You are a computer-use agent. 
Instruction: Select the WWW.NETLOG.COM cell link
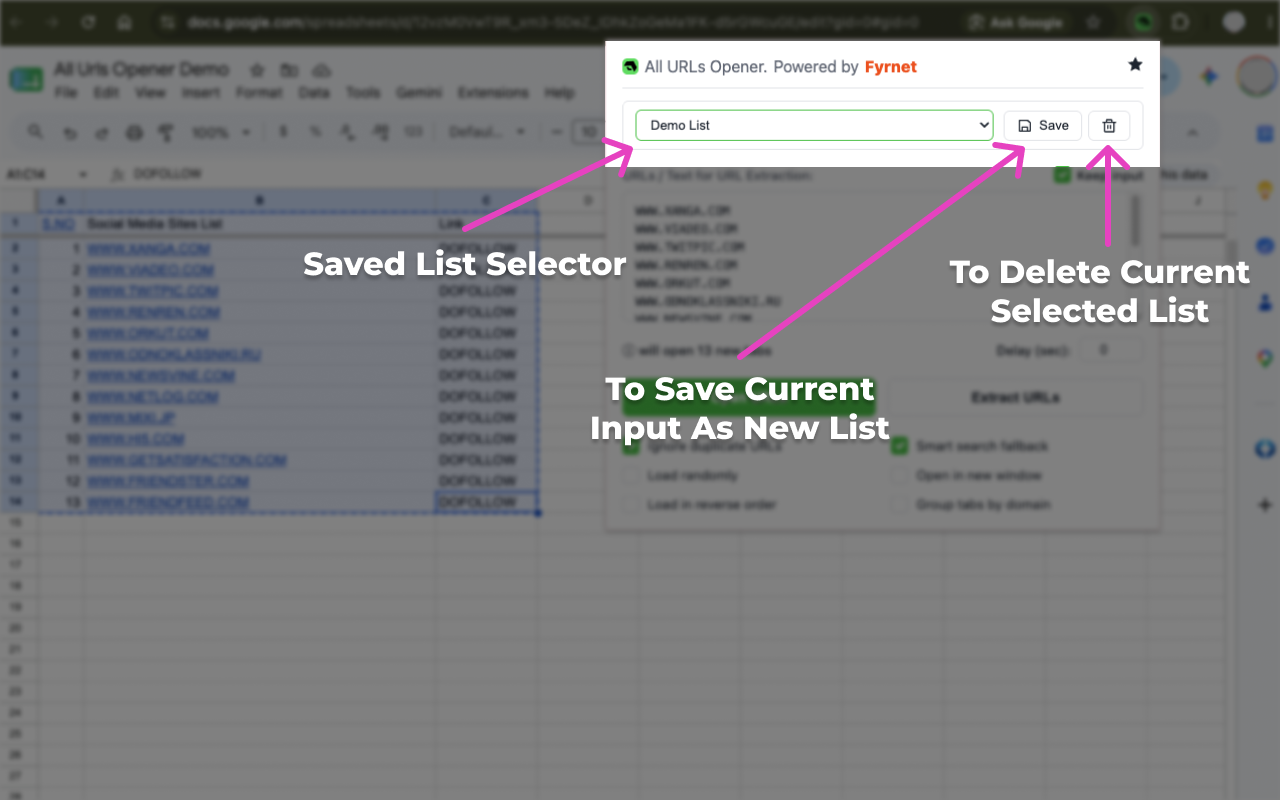click(152, 397)
